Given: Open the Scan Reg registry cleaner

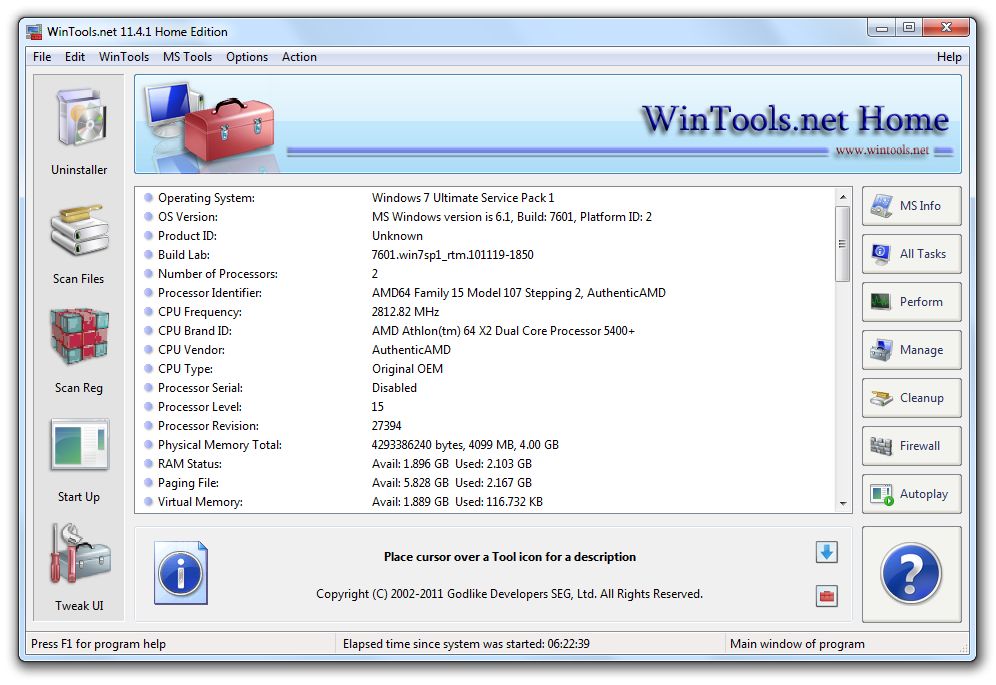Looking at the screenshot, I should pos(79,351).
